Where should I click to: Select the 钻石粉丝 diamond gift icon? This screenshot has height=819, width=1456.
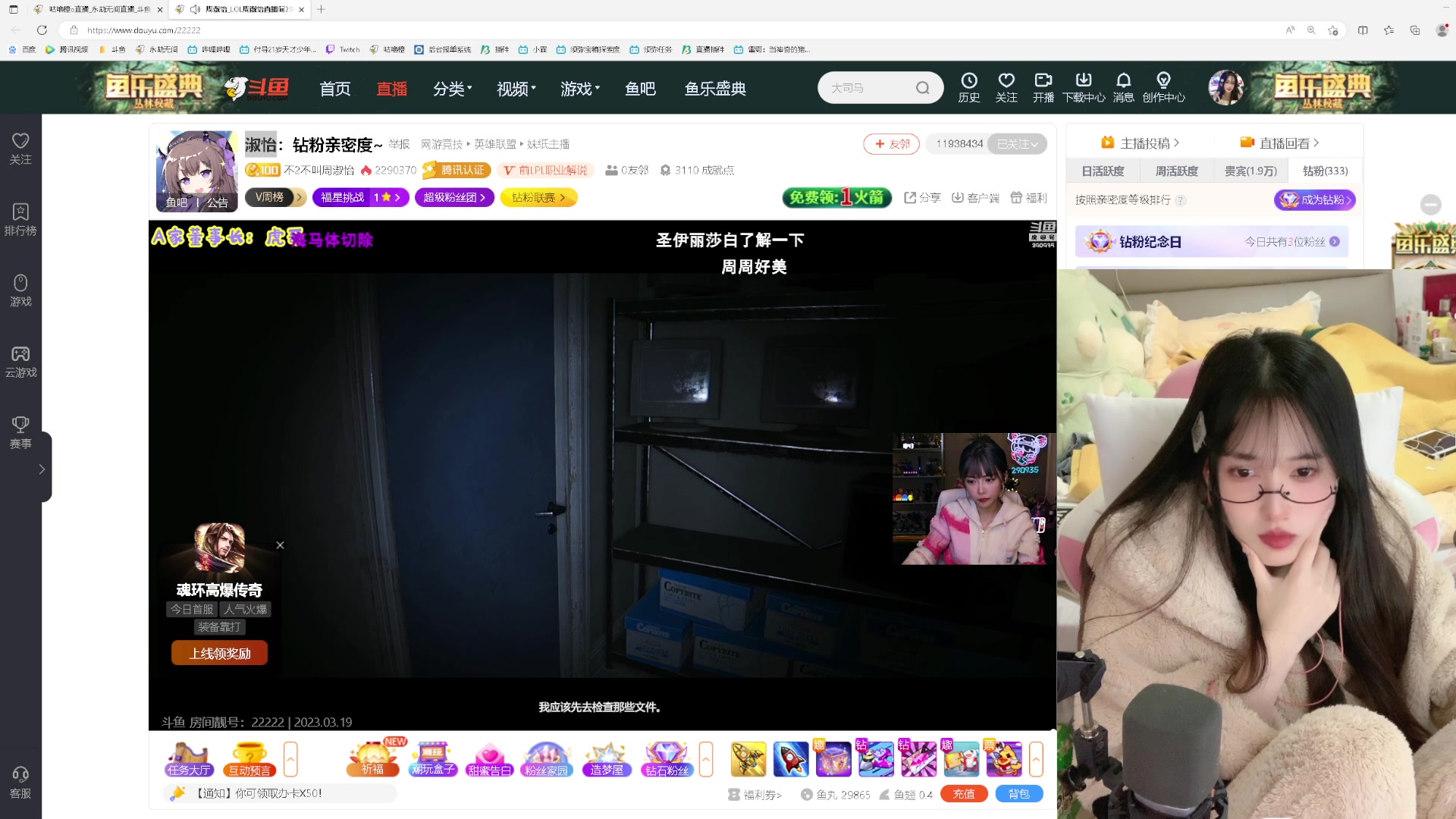coord(667,758)
